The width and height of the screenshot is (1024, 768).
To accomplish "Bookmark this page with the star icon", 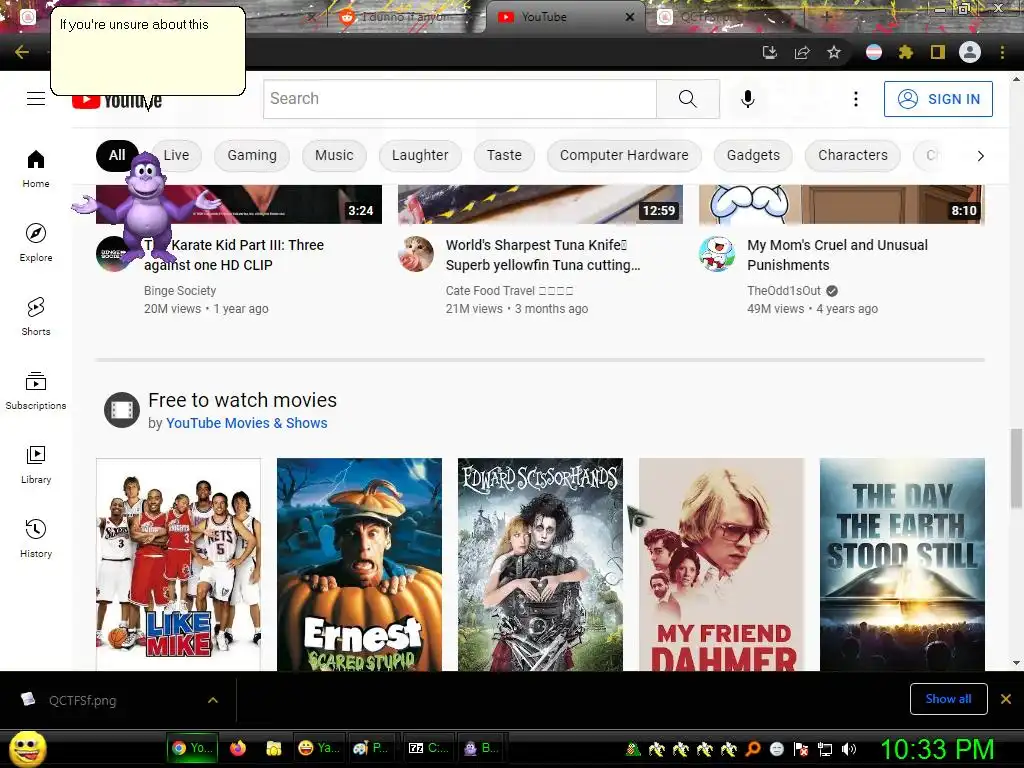I will 834,52.
